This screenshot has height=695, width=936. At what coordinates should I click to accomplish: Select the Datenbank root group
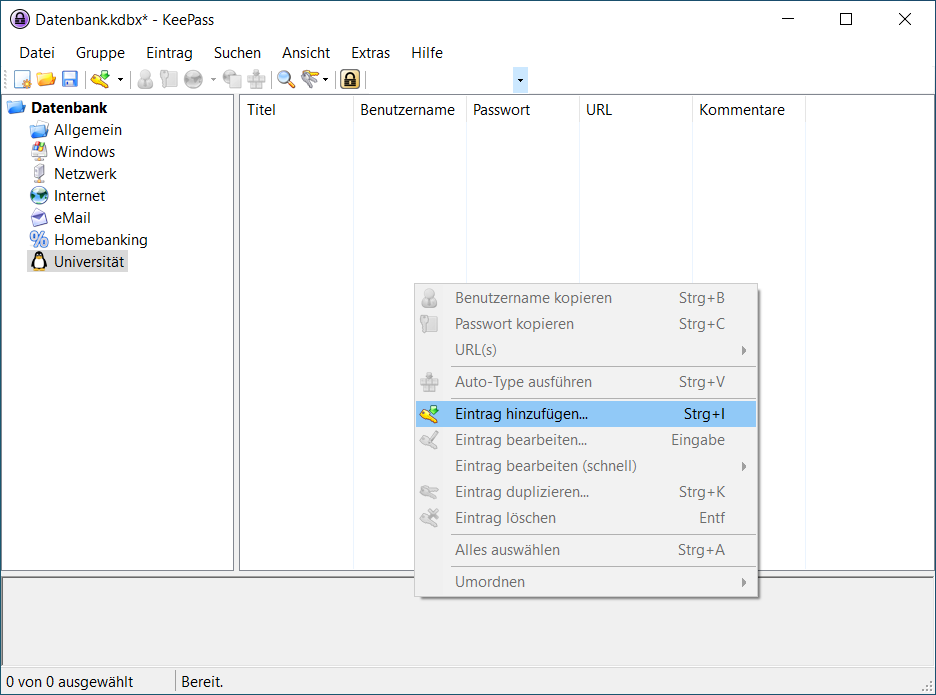69,107
